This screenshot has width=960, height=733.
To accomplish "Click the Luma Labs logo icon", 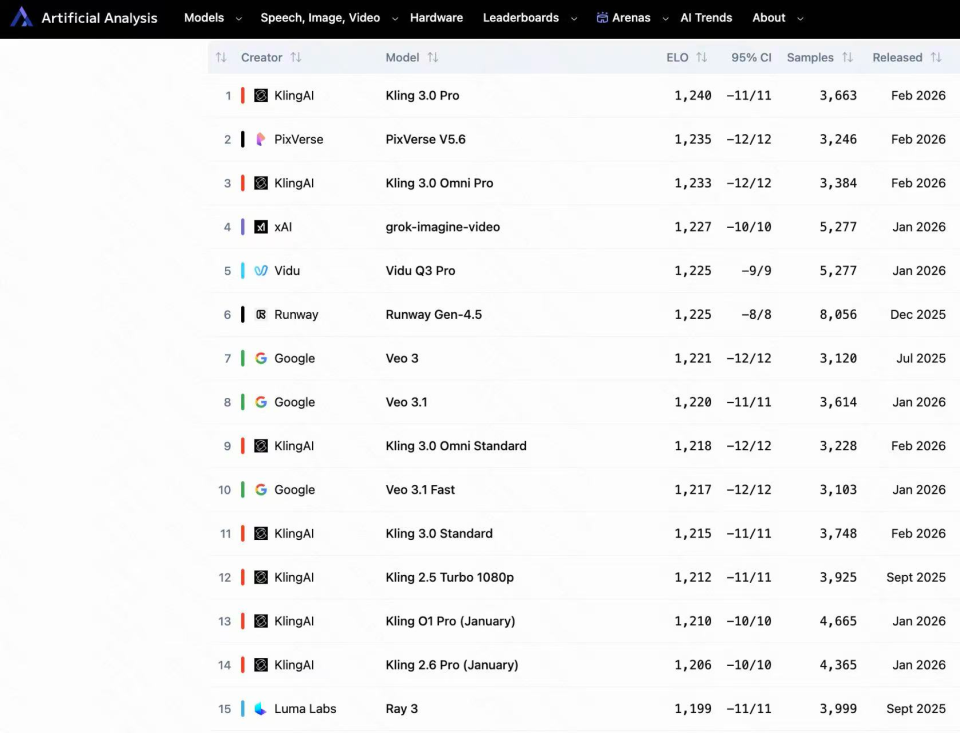I will [261, 709].
